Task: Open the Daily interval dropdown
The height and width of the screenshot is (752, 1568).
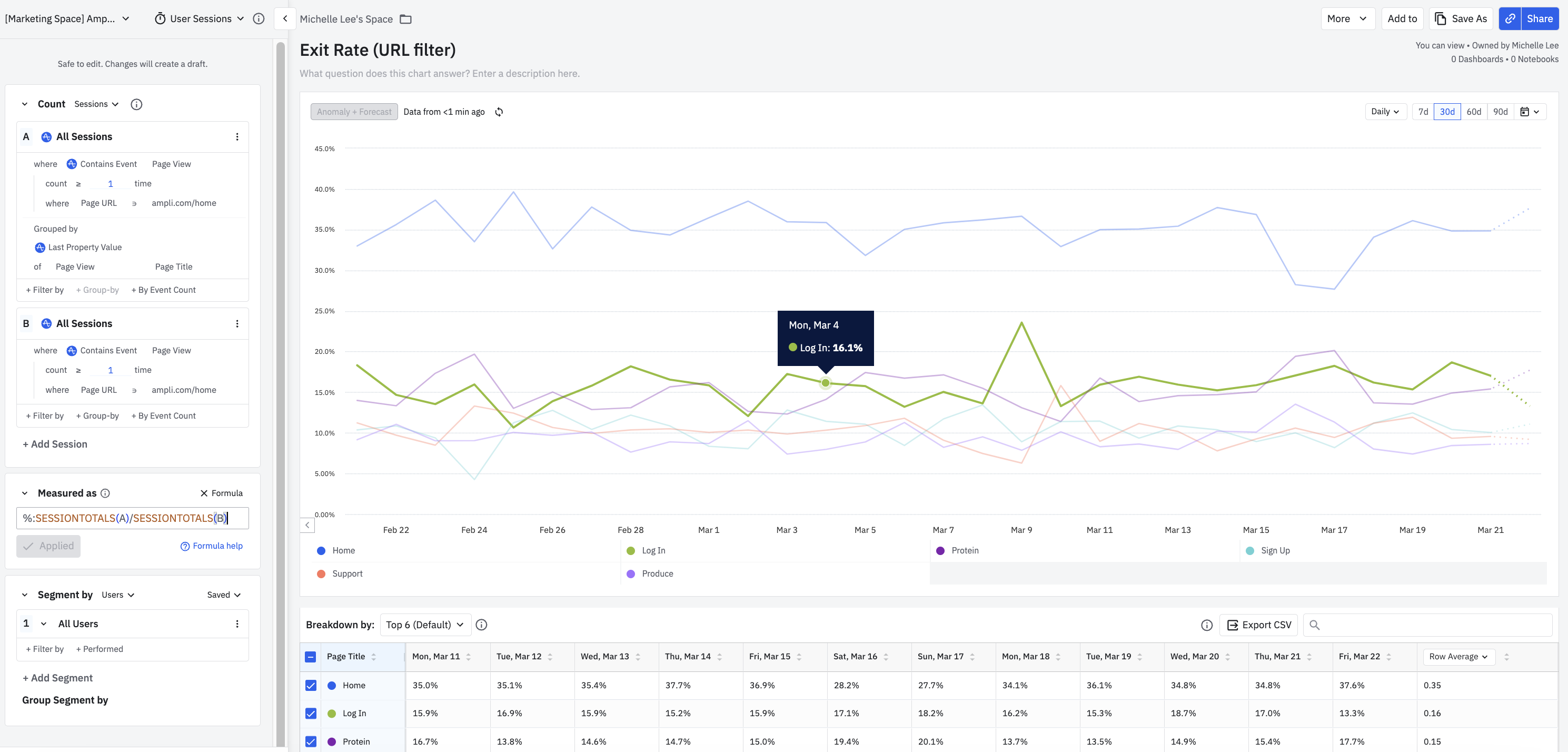Action: click(1385, 112)
